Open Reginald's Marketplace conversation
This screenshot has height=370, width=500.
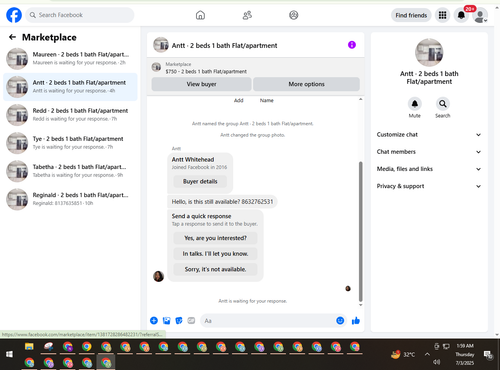[x=70, y=199]
